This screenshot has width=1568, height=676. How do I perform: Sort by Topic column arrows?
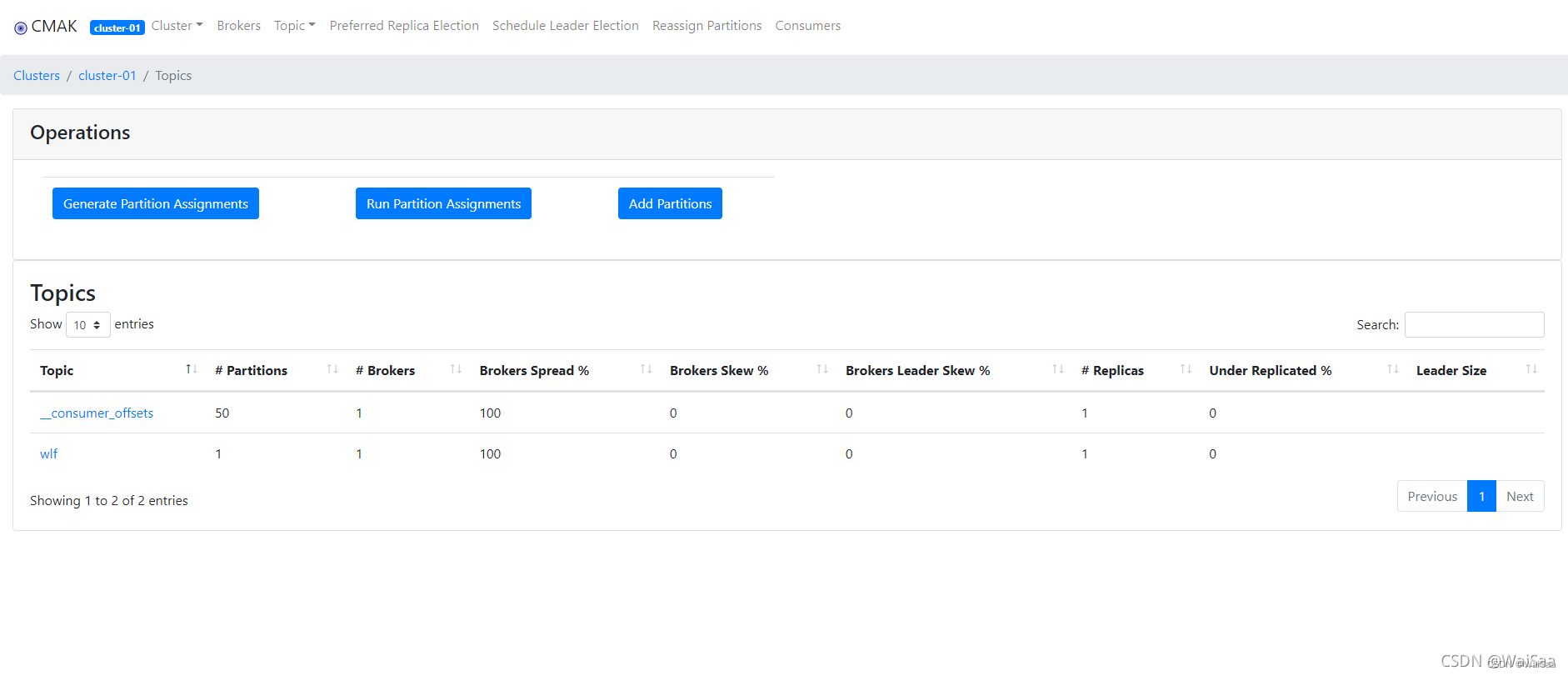click(x=191, y=369)
